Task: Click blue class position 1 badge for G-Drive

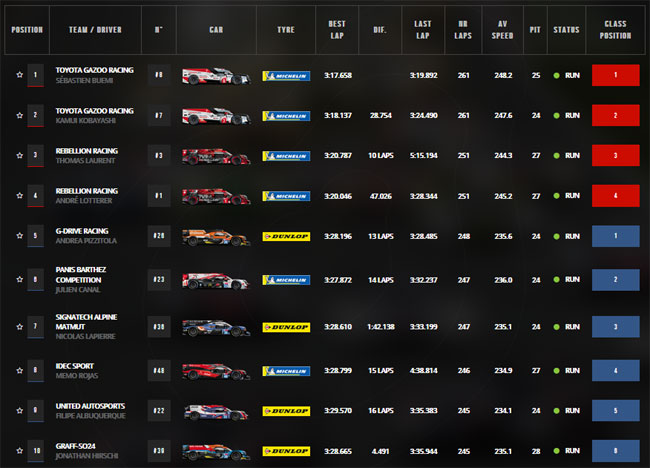Action: point(616,236)
